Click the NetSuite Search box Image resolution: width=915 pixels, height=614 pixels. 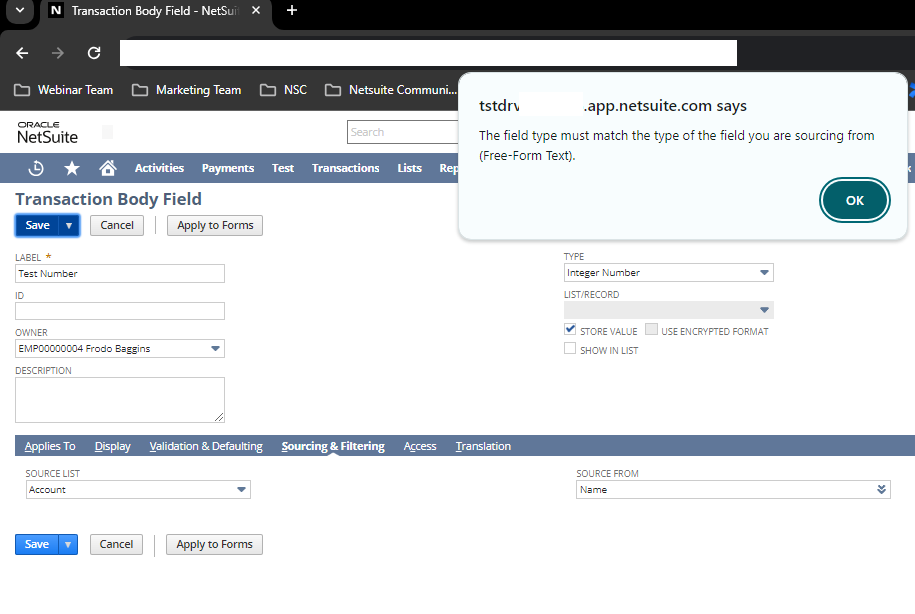tap(403, 132)
